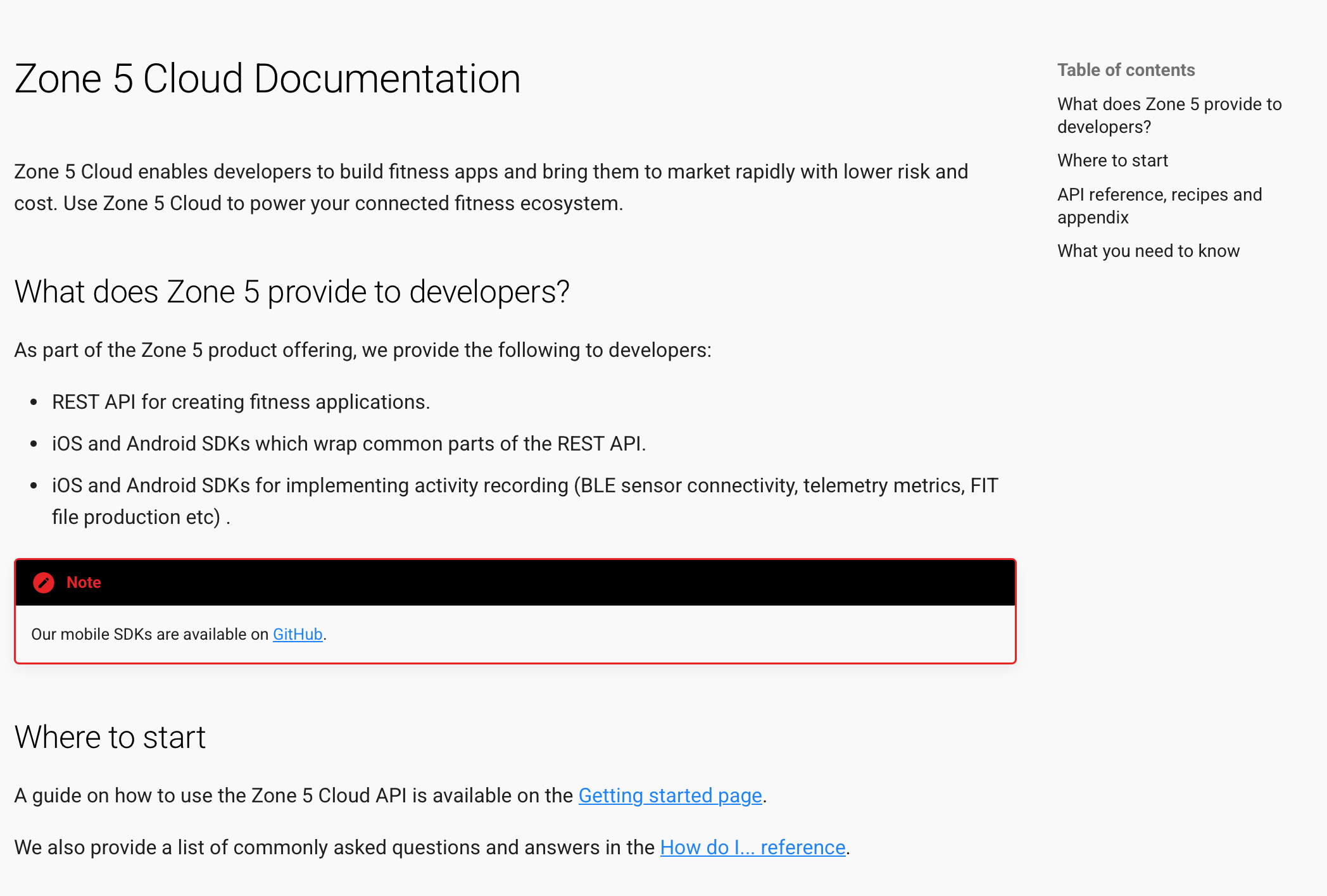Click 'As part of the Zone 5 product offering' sentence
Viewport: 1327px width, 896px height.
click(363, 350)
